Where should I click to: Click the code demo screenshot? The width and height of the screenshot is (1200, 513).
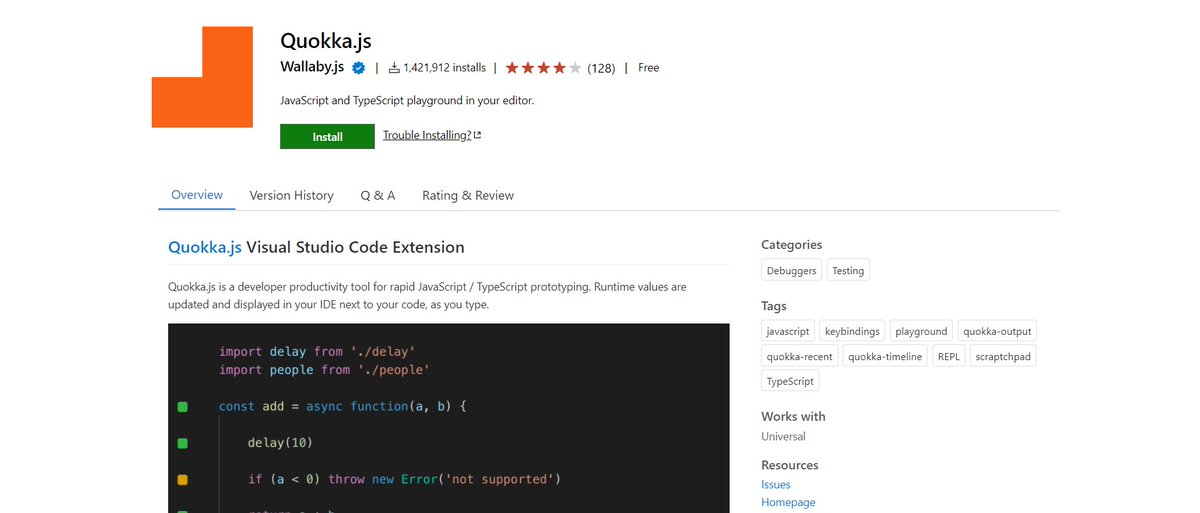click(x=449, y=418)
